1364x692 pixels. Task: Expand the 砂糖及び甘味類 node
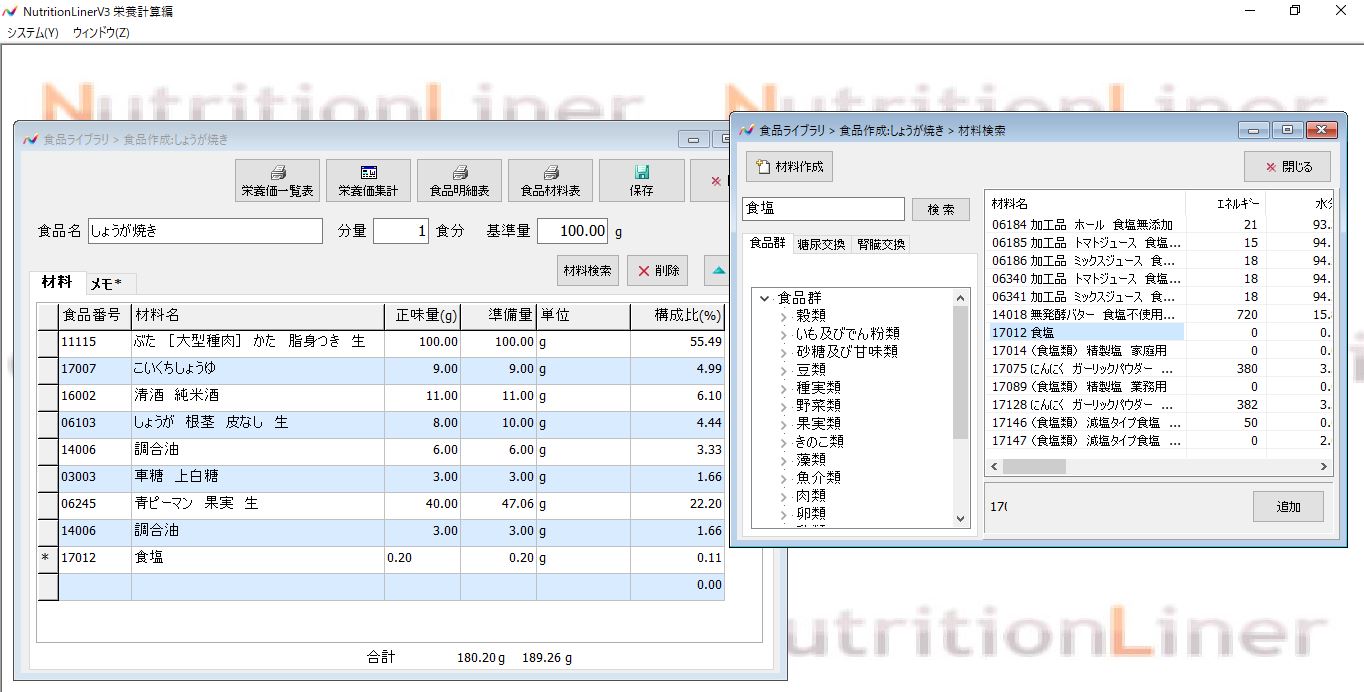pos(784,352)
